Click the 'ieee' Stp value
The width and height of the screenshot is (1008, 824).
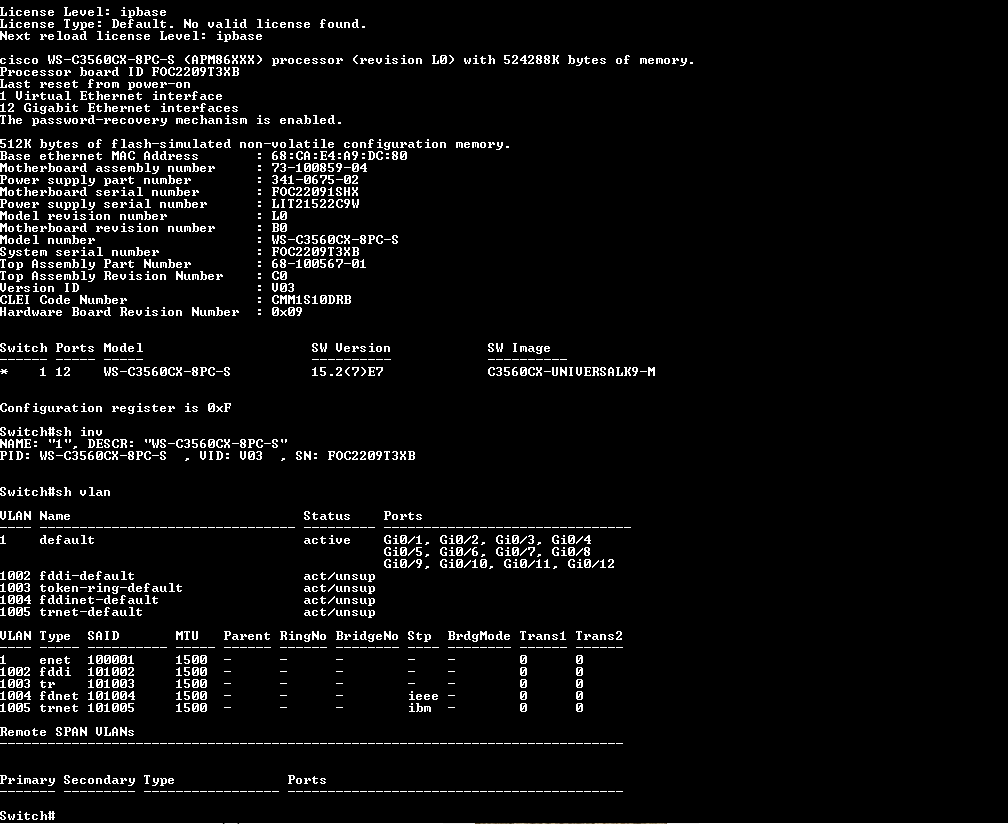click(x=423, y=696)
